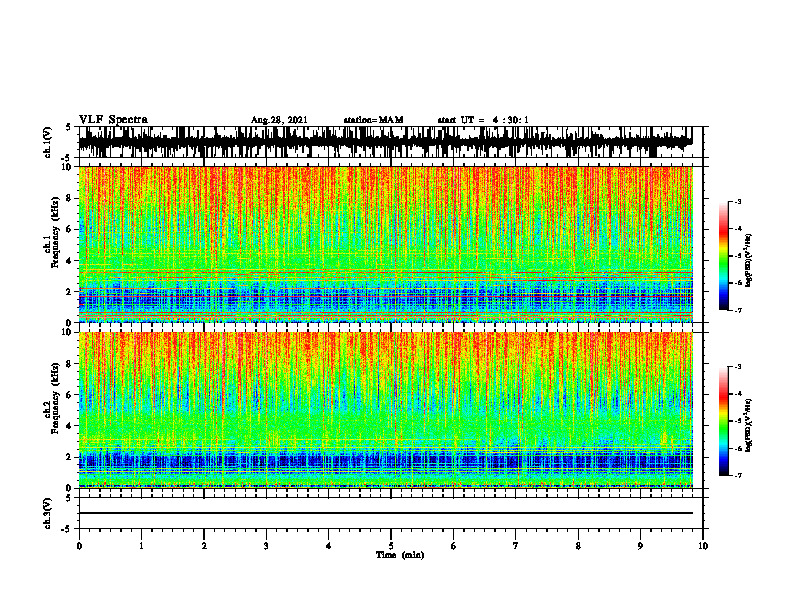Image resolution: width=792 pixels, height=612 pixels.
Task: Click the "-3" label on ch.2 color bar
Action: click(x=738, y=367)
